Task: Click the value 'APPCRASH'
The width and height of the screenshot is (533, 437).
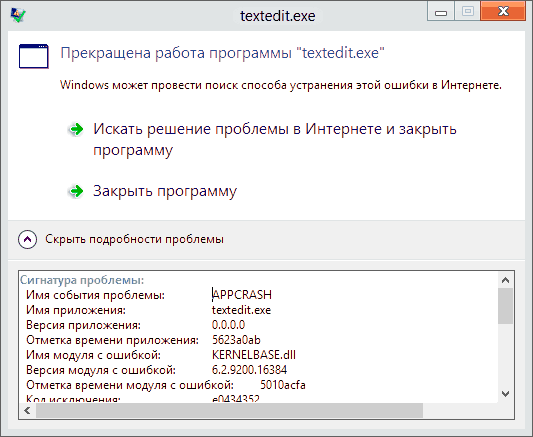Action: [242, 295]
